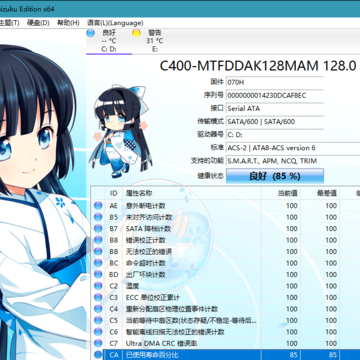Open the 帮助(H) menu
The height and width of the screenshot is (360, 360).
68,23
